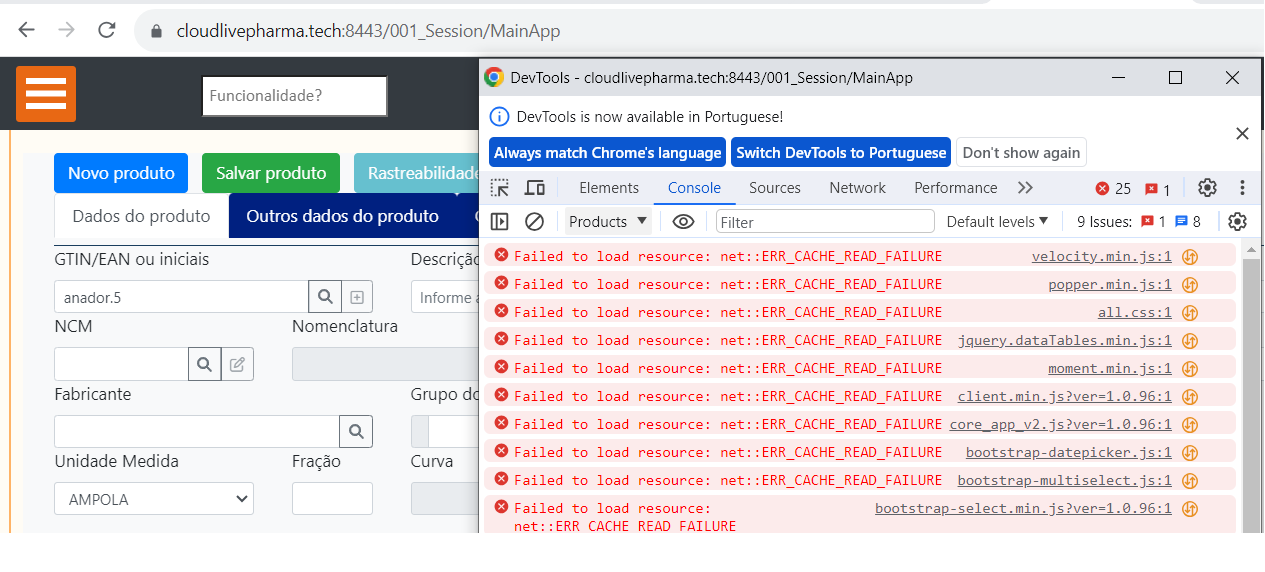Show the console sidebar panel
This screenshot has width=1265, height=572.
pyautogui.click(x=500, y=222)
